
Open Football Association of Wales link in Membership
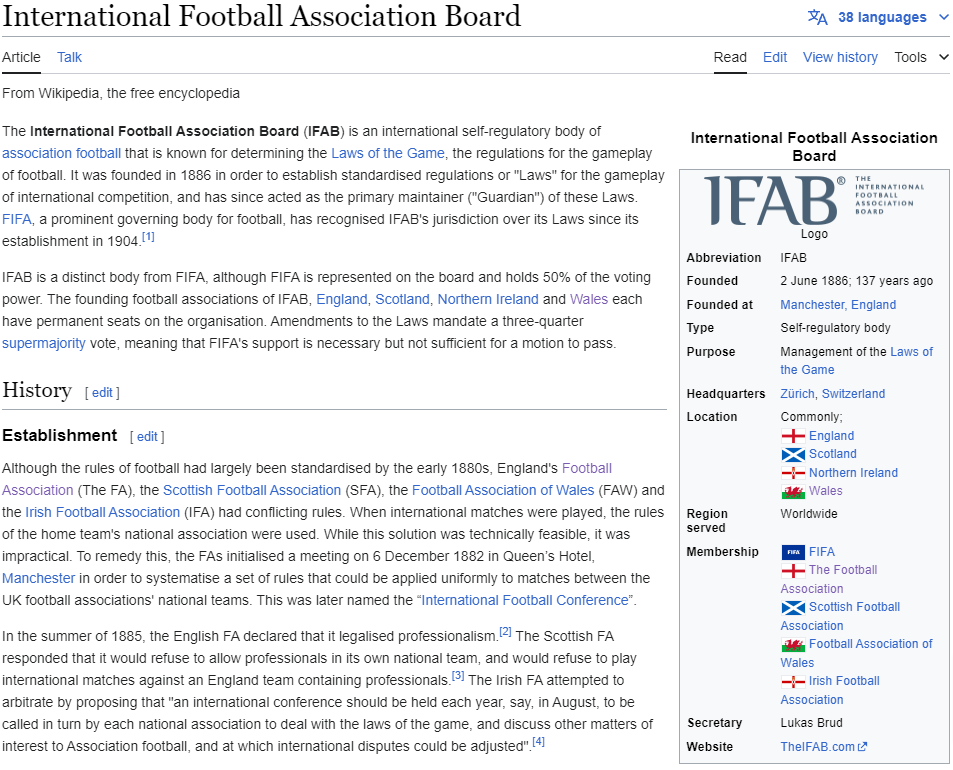(856, 653)
